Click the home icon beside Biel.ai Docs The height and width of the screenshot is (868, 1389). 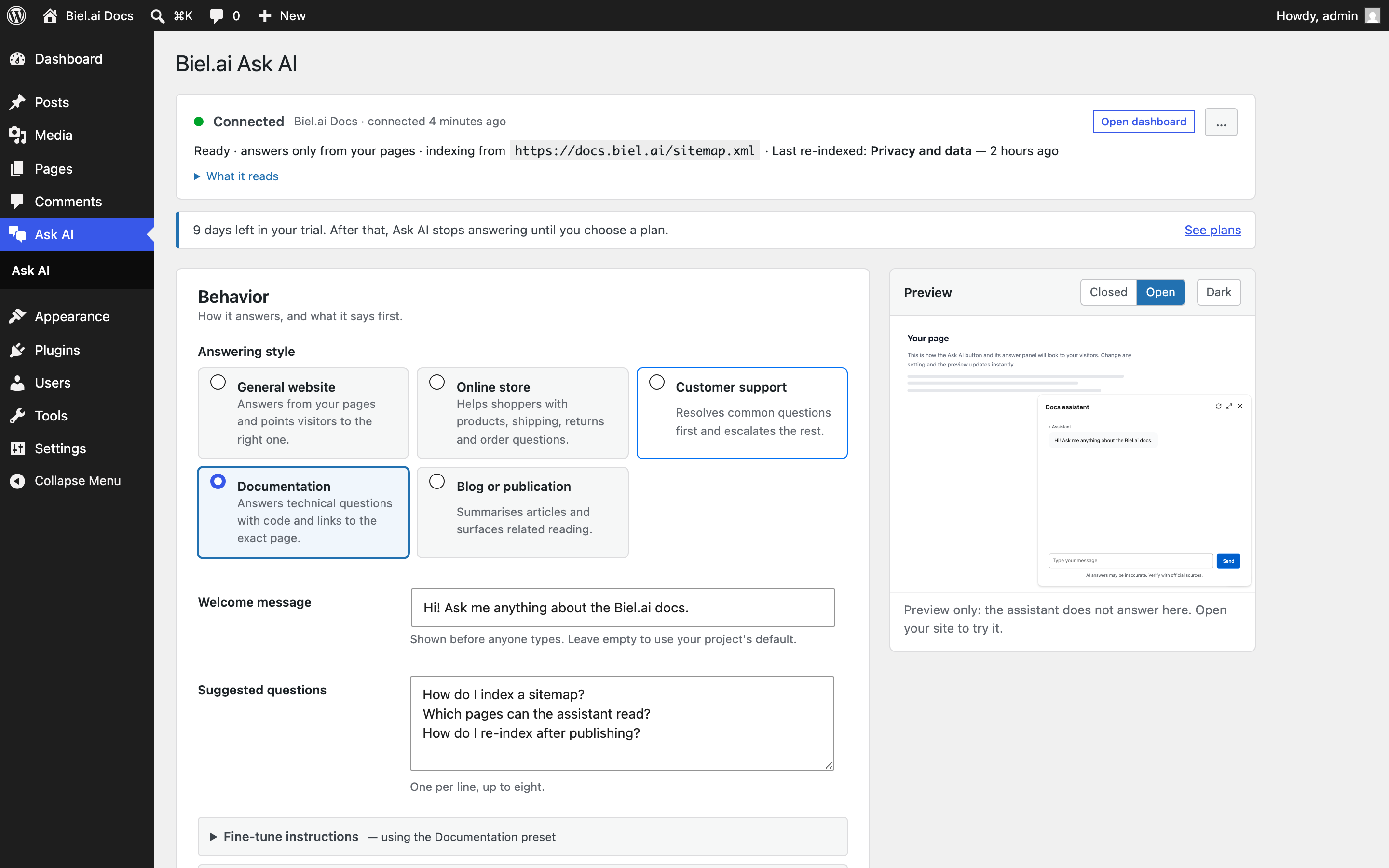click(x=51, y=15)
